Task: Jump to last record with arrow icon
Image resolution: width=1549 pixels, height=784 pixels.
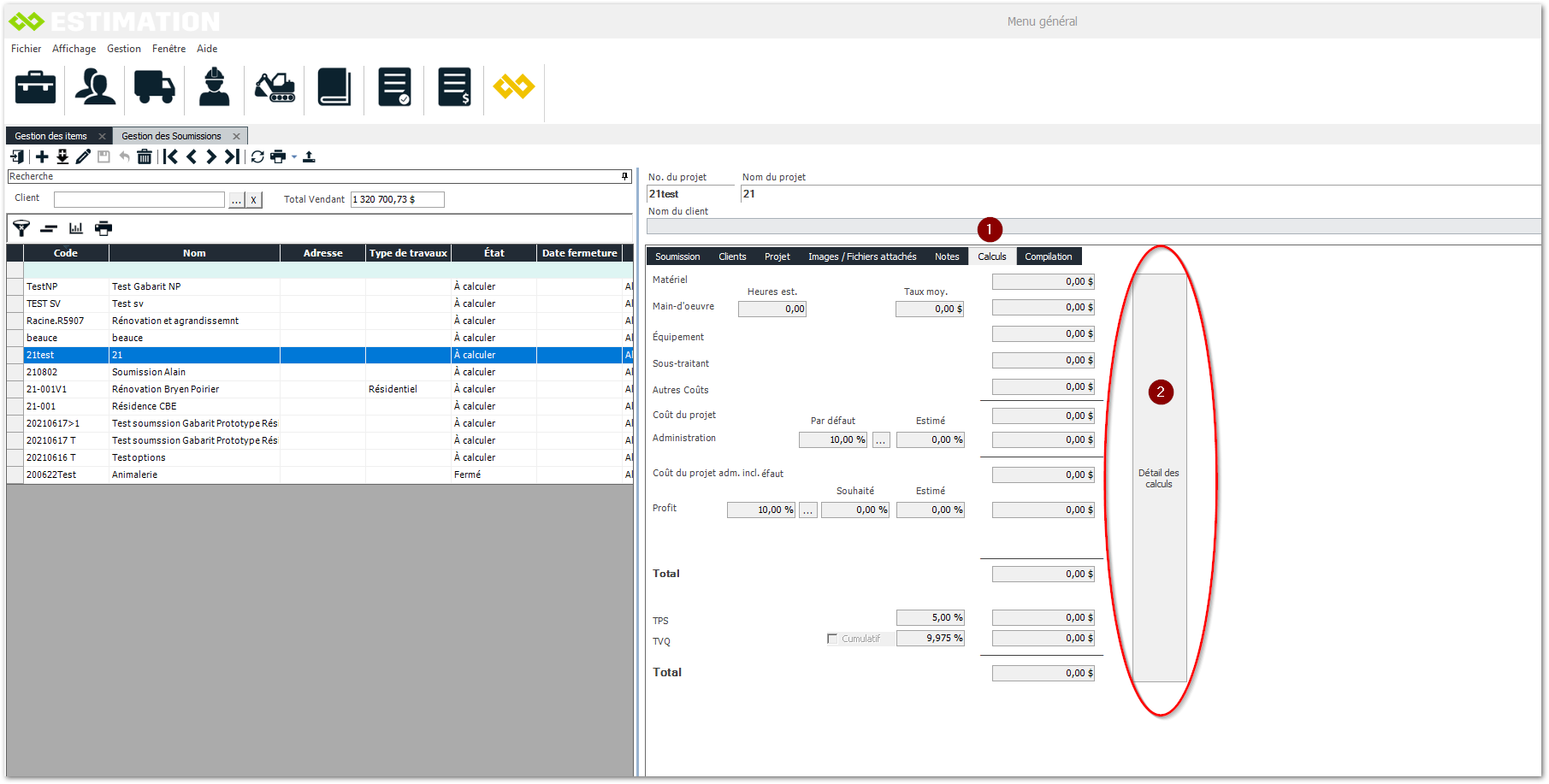Action: pos(232,156)
